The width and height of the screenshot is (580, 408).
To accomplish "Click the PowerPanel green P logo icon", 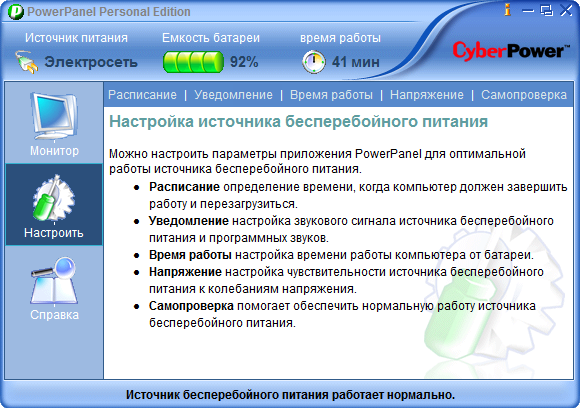I will pyautogui.click(x=16, y=12).
